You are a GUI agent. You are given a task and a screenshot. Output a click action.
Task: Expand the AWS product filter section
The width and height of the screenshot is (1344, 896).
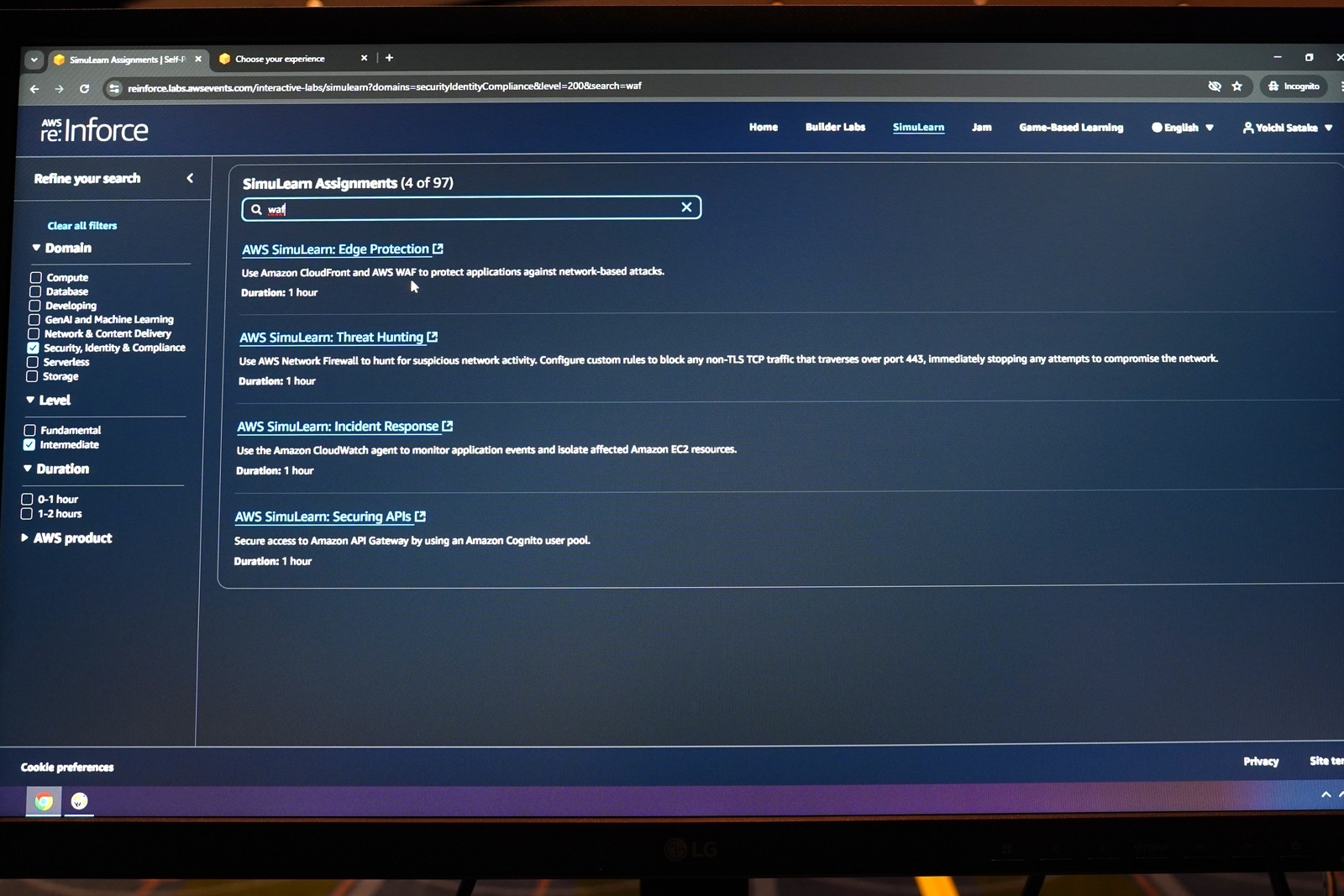pos(66,537)
